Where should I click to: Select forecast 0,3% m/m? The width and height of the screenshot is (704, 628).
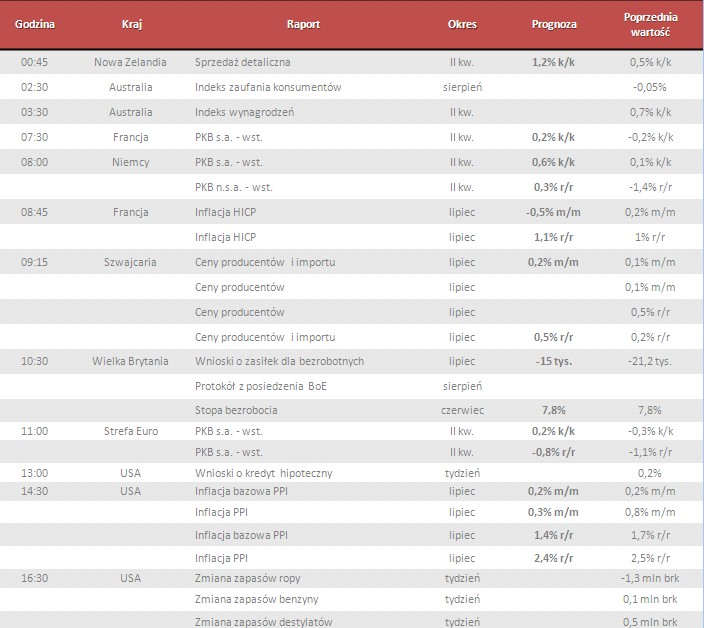tap(553, 512)
